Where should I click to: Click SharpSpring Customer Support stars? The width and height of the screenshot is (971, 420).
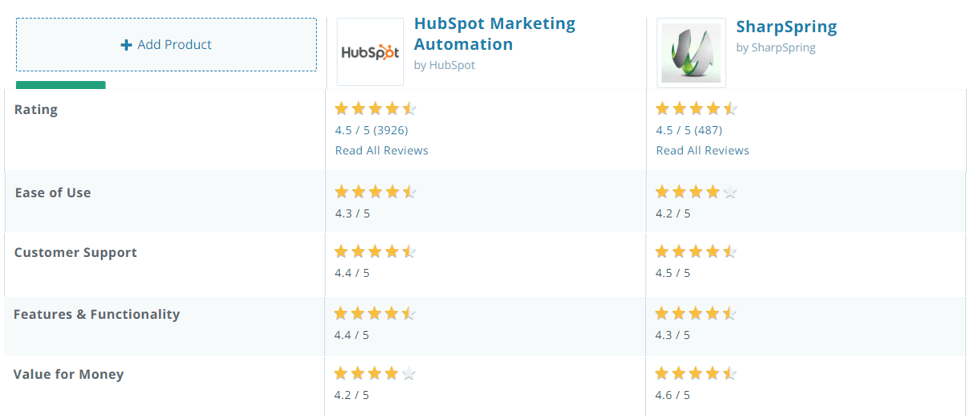pos(696,252)
